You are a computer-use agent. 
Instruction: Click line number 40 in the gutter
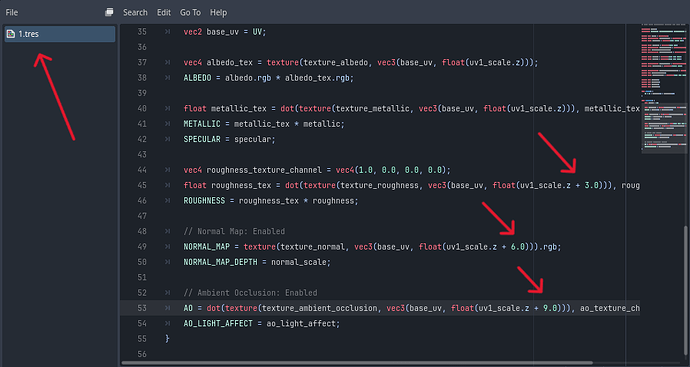[142, 108]
